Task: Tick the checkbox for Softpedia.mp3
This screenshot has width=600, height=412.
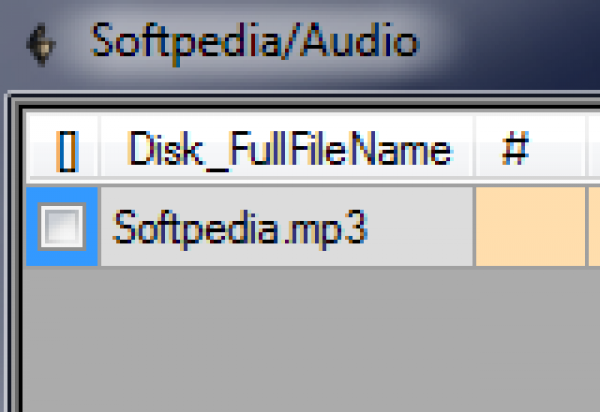Action: point(61,229)
